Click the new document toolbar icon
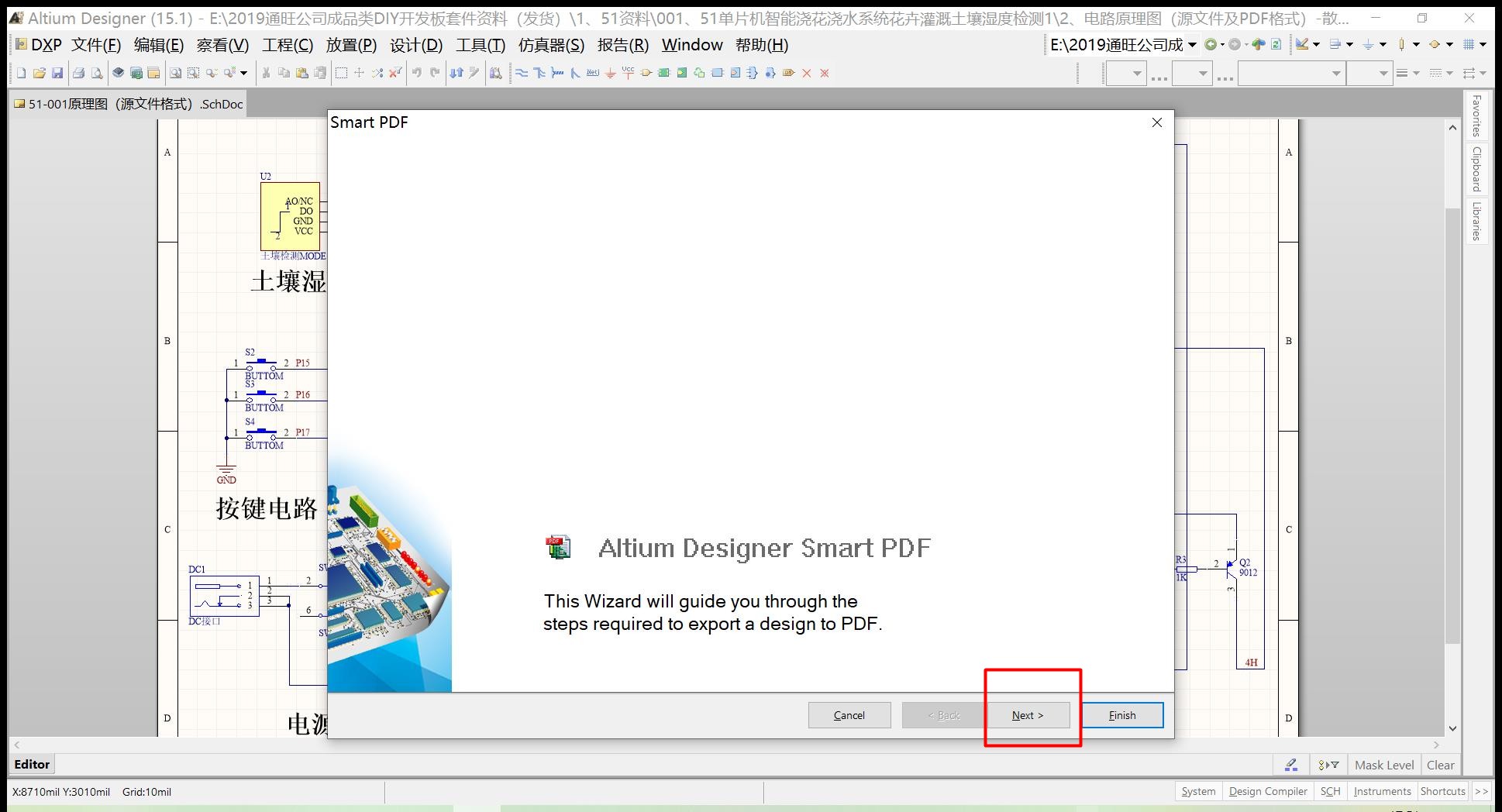The width and height of the screenshot is (1502, 812). [21, 73]
